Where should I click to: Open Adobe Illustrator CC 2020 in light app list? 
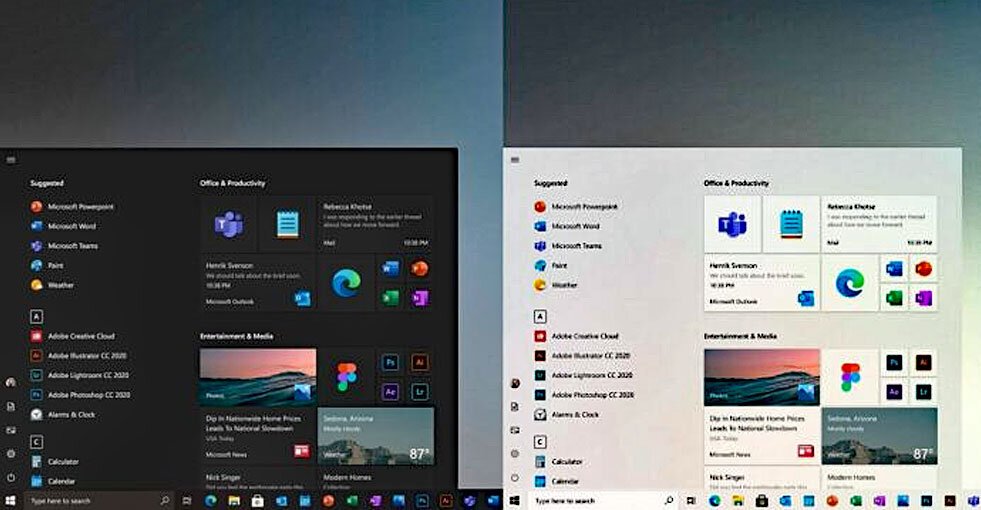tap(582, 355)
